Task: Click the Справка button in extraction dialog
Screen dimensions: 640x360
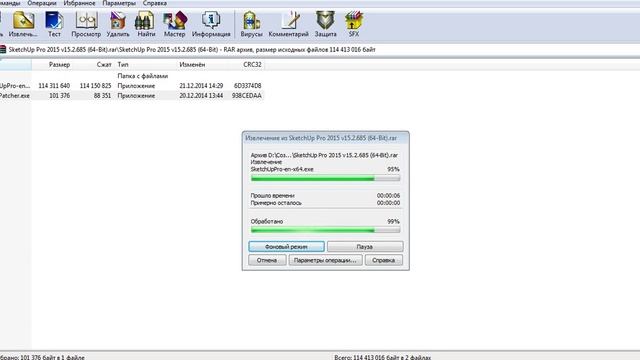Action: pyautogui.click(x=384, y=260)
